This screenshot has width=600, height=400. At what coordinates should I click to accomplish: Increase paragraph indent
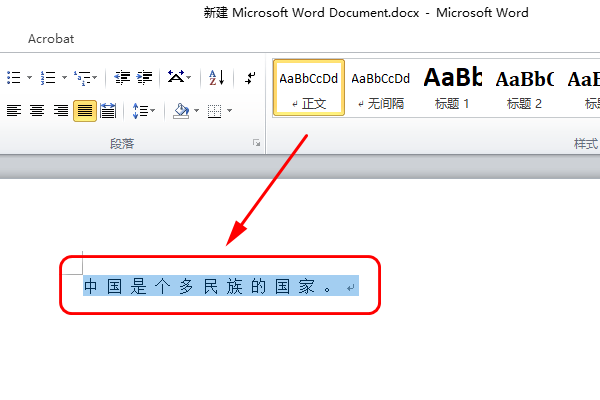coord(145,78)
